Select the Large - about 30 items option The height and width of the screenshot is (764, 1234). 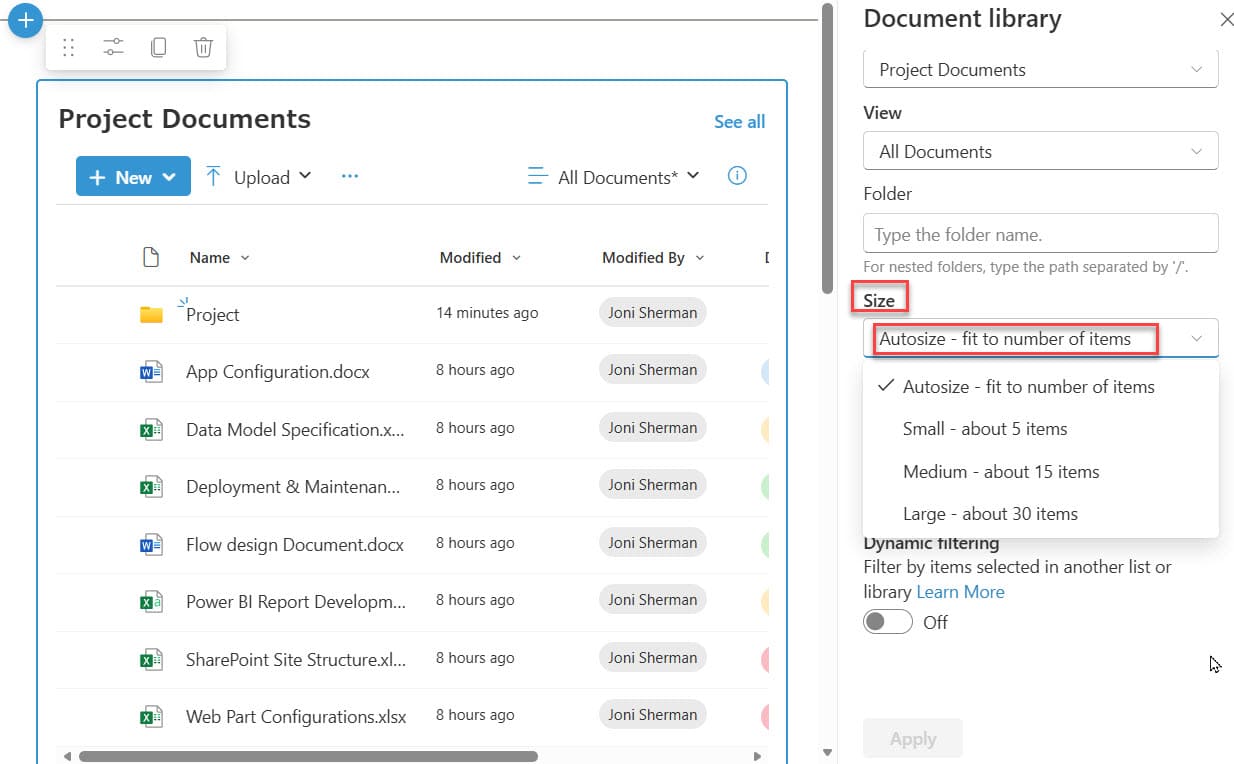[x=991, y=513]
